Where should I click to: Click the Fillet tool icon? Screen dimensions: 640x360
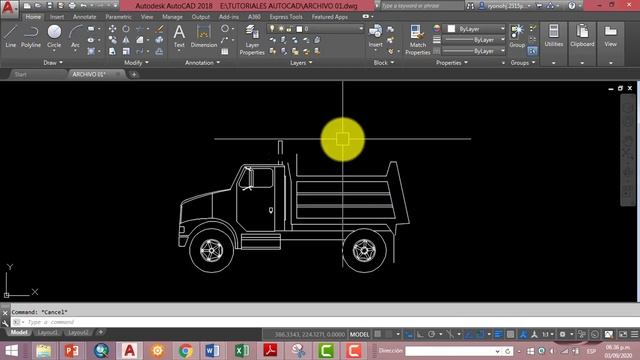coord(140,40)
